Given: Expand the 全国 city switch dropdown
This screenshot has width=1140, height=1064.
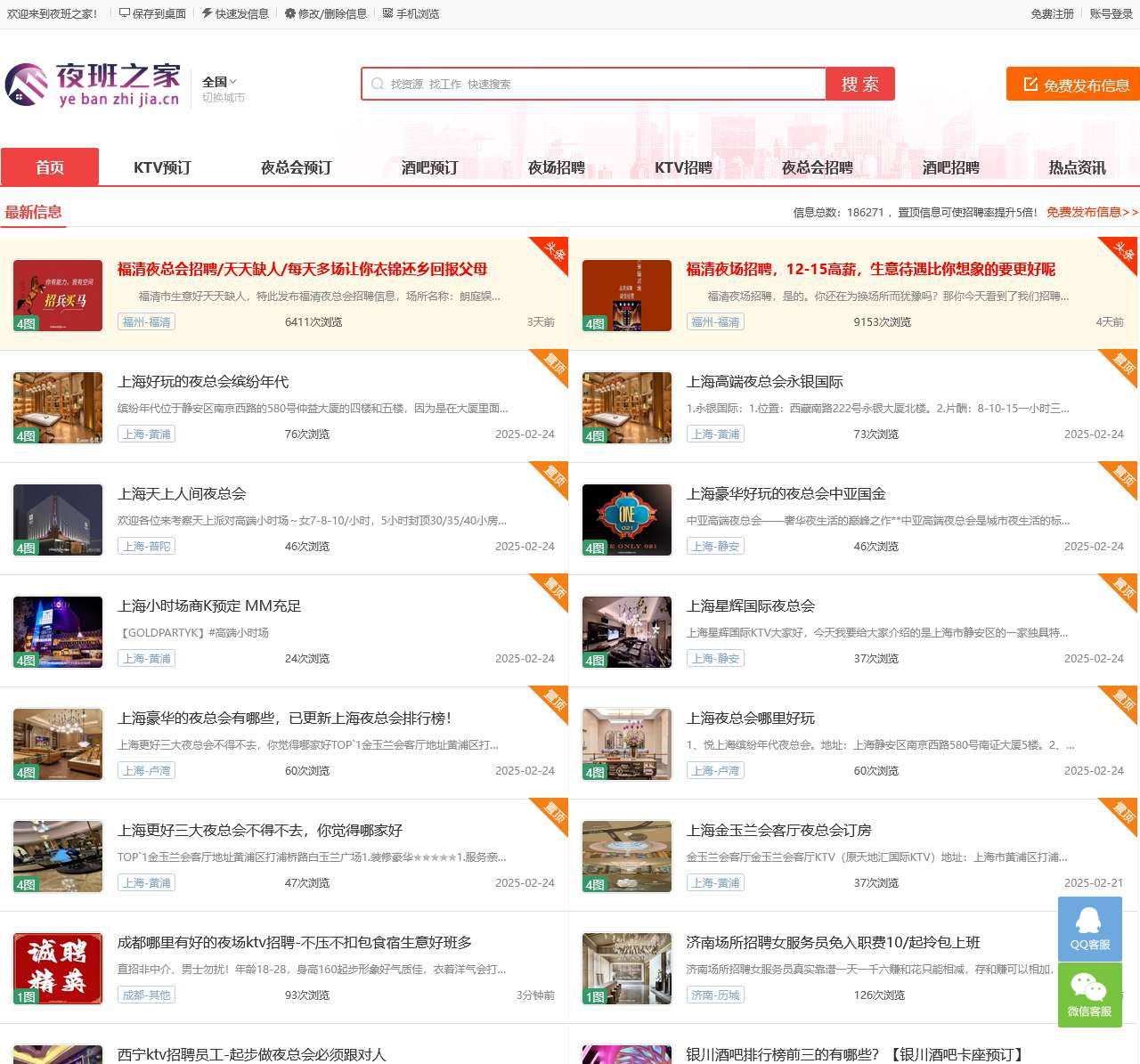Looking at the screenshot, I should tap(220, 81).
